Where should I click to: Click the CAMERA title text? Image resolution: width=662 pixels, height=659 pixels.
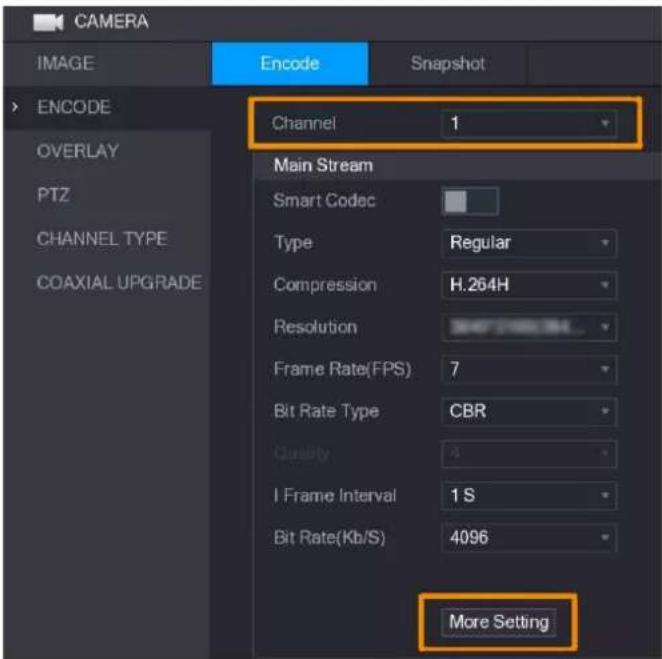click(x=111, y=22)
